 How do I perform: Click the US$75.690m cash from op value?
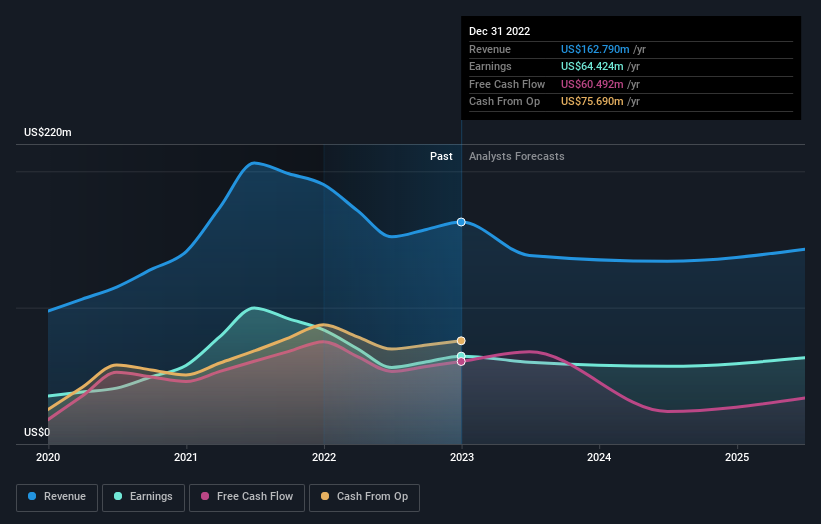[x=592, y=102]
